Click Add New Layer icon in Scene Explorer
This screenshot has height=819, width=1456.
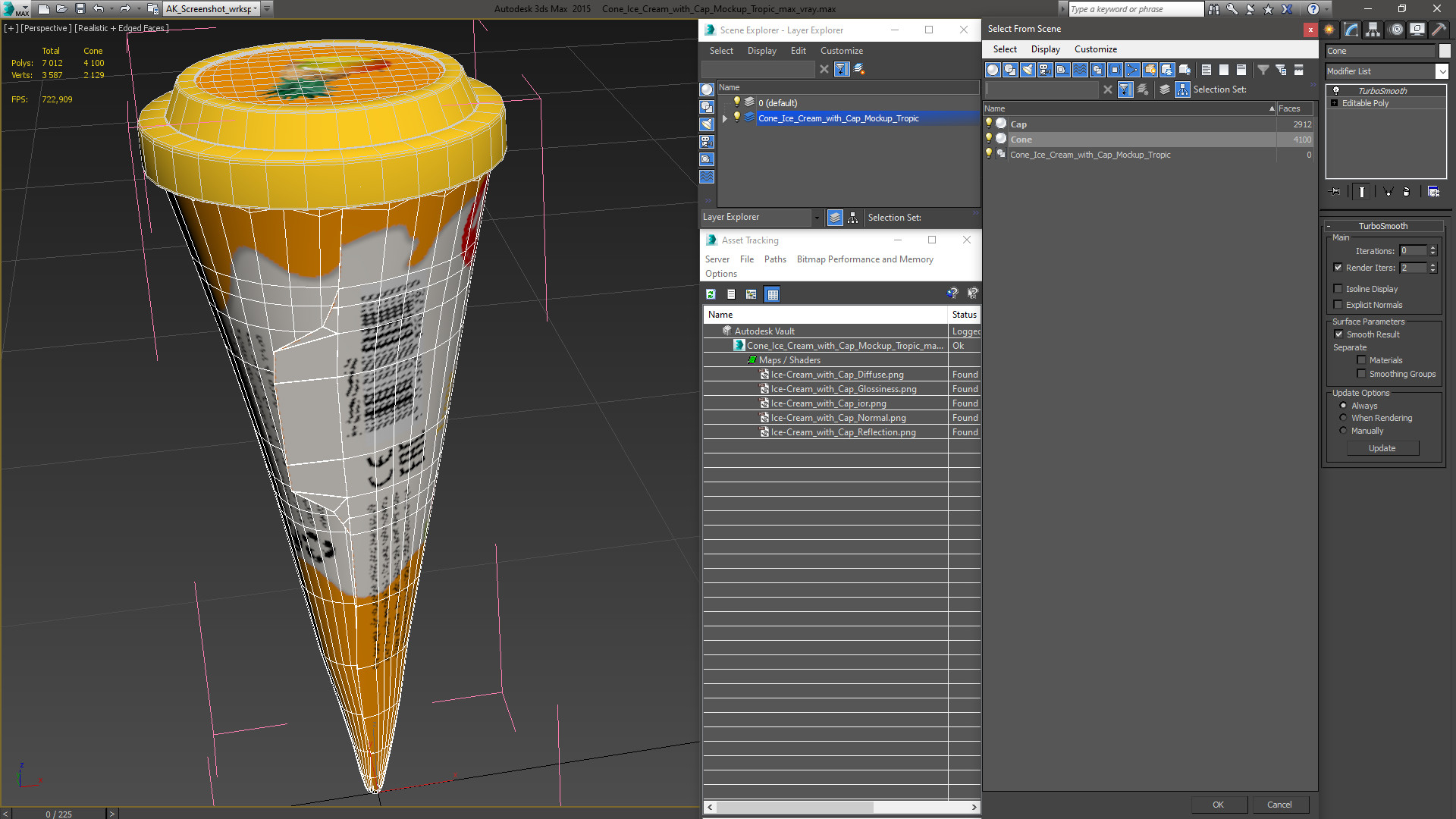[859, 69]
